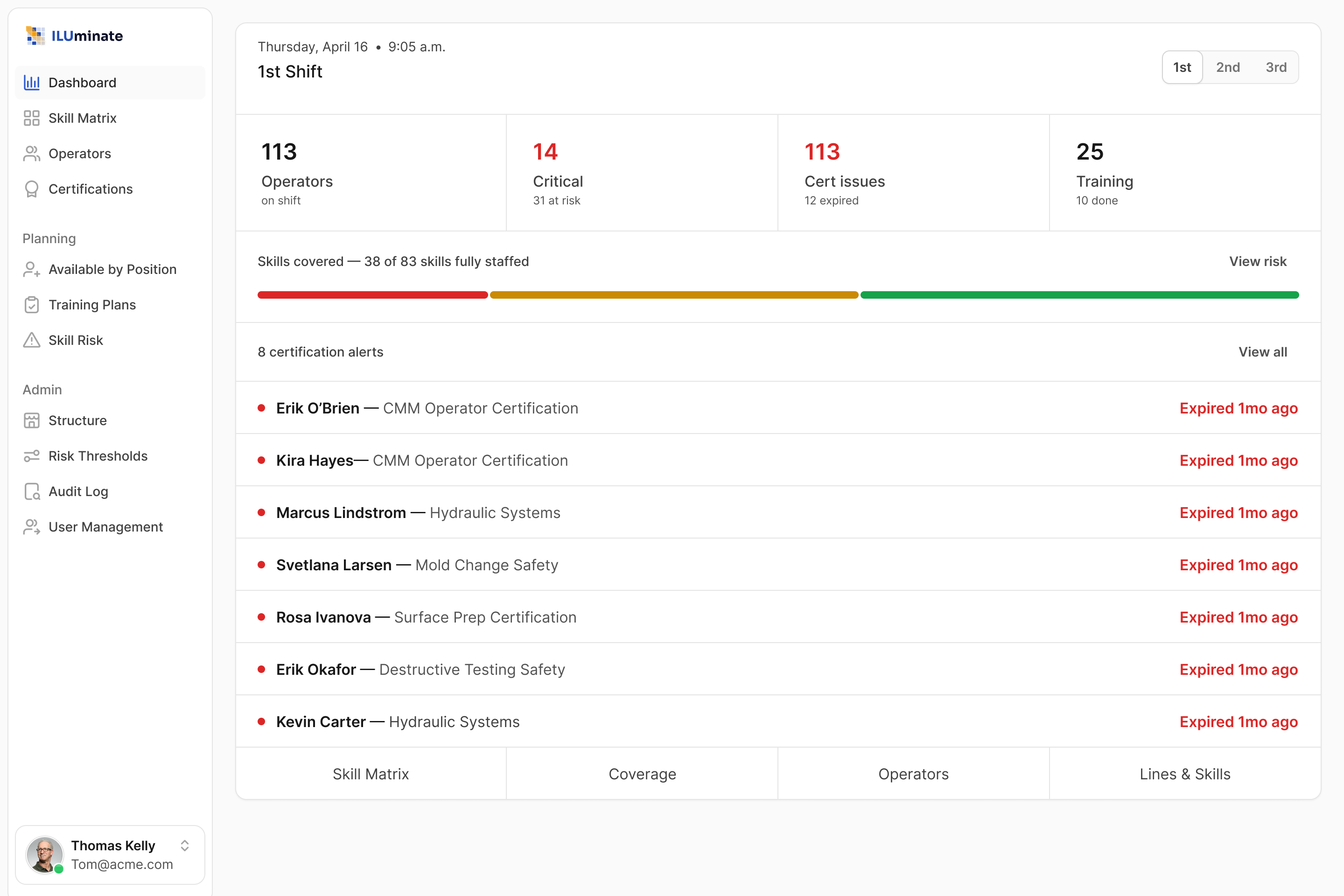Expand the Thomas Kelly account switcher chevron
The width and height of the screenshot is (1344, 896).
[185, 846]
